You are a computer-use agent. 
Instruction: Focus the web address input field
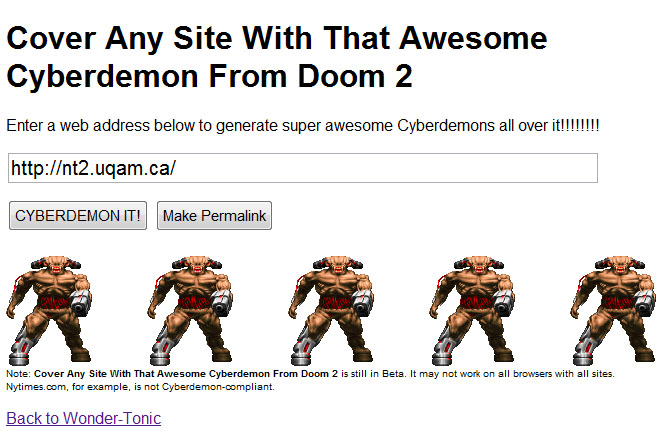point(303,168)
